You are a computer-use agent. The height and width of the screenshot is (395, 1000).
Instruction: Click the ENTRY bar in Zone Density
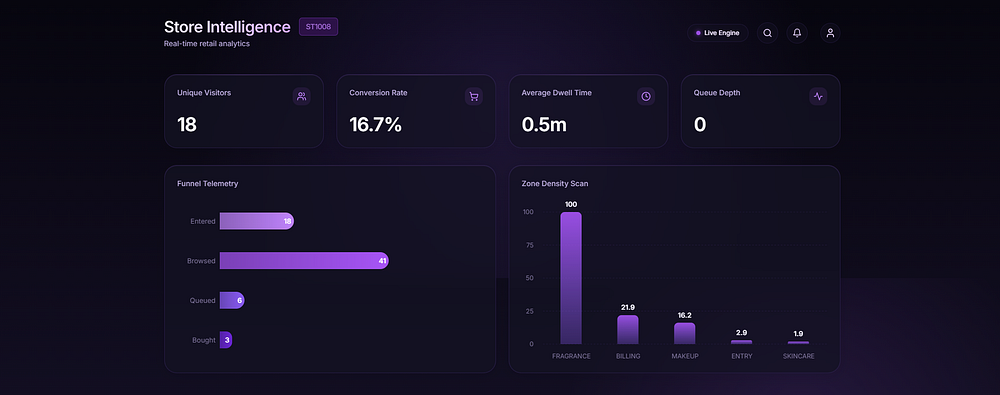(741, 342)
